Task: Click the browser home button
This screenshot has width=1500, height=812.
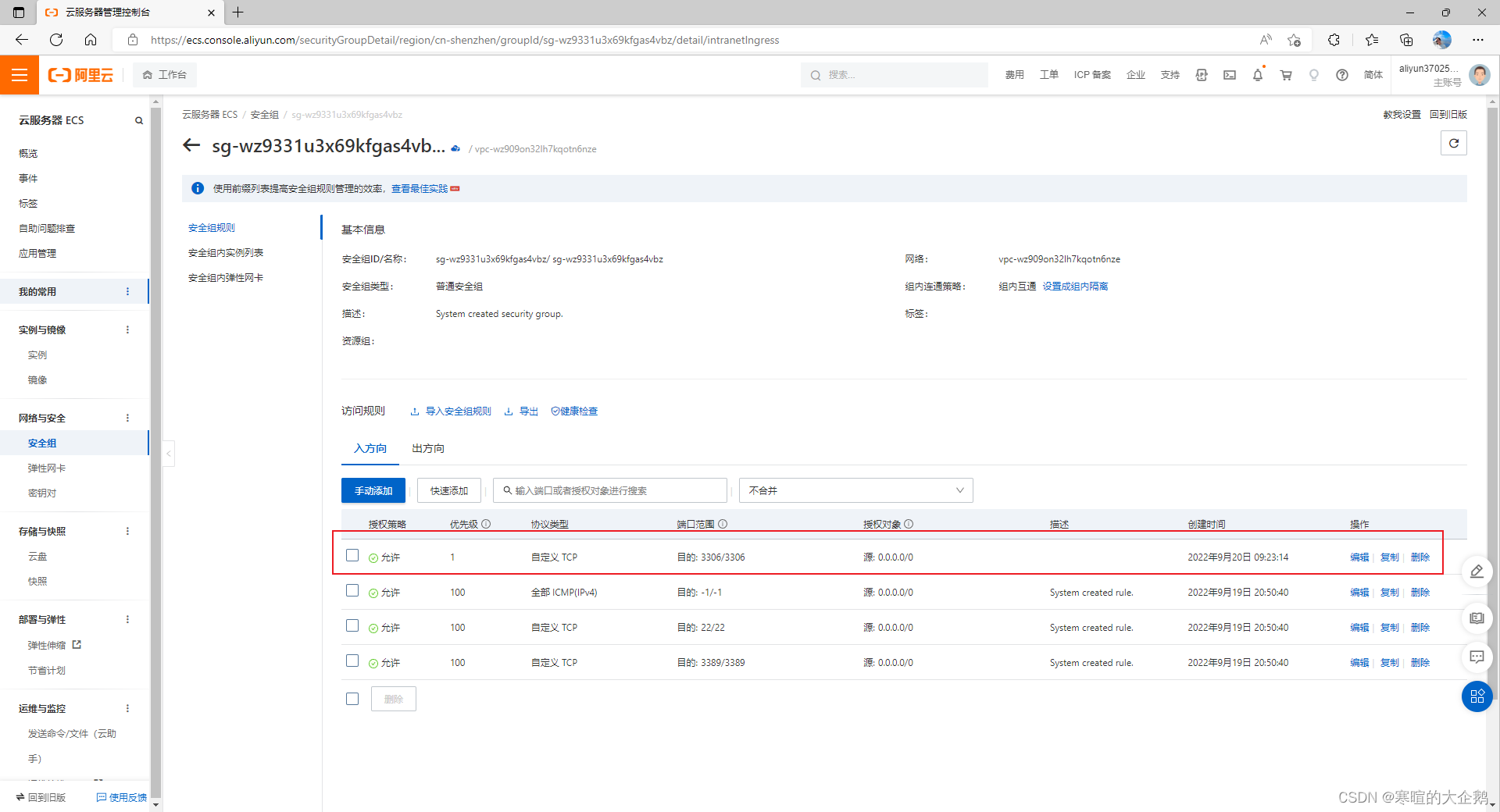Action: point(91,40)
